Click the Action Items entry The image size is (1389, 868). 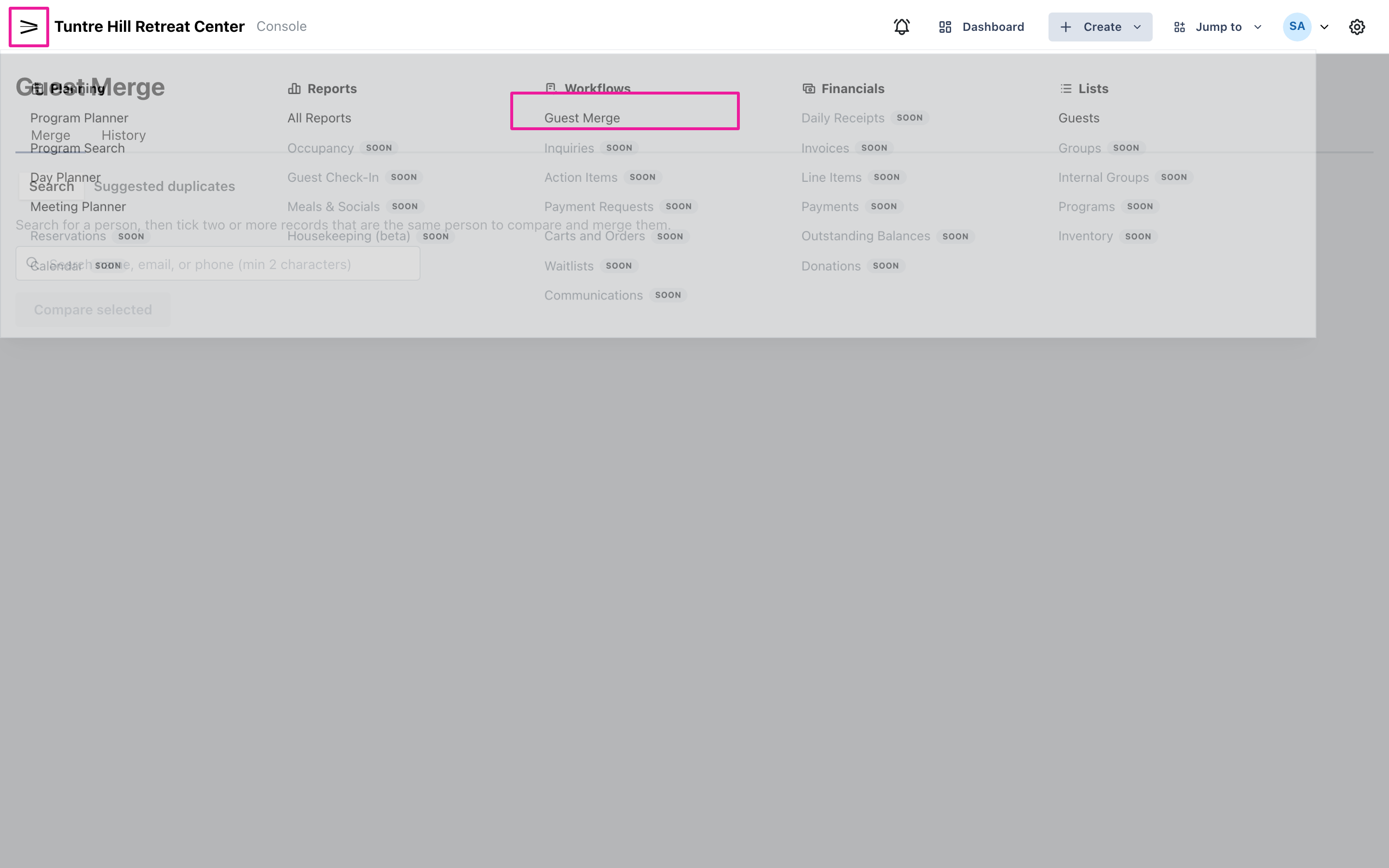pyautogui.click(x=581, y=177)
